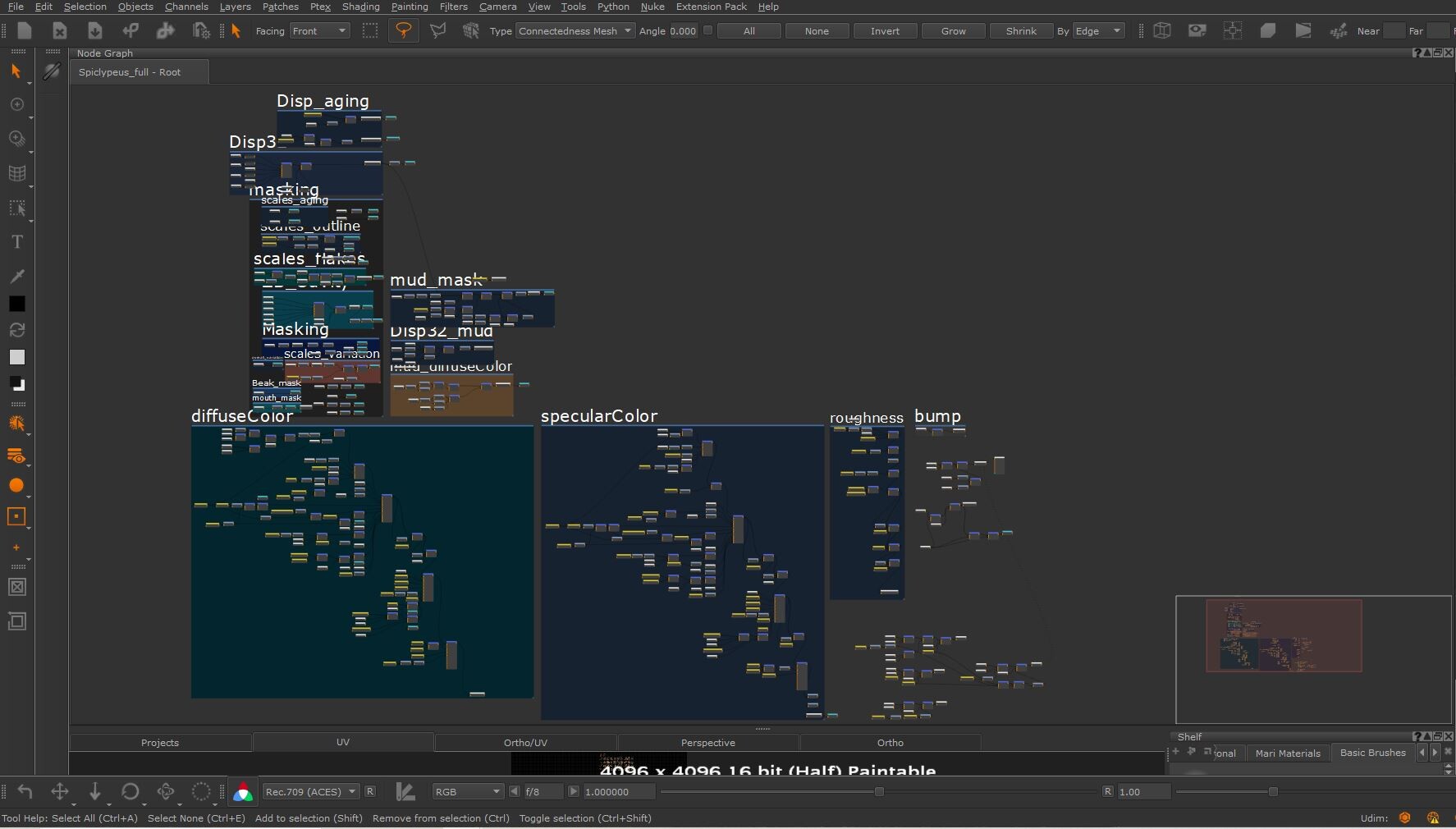Switch to the Perspective view tab
The width and height of the screenshot is (1456, 829).
(707, 743)
